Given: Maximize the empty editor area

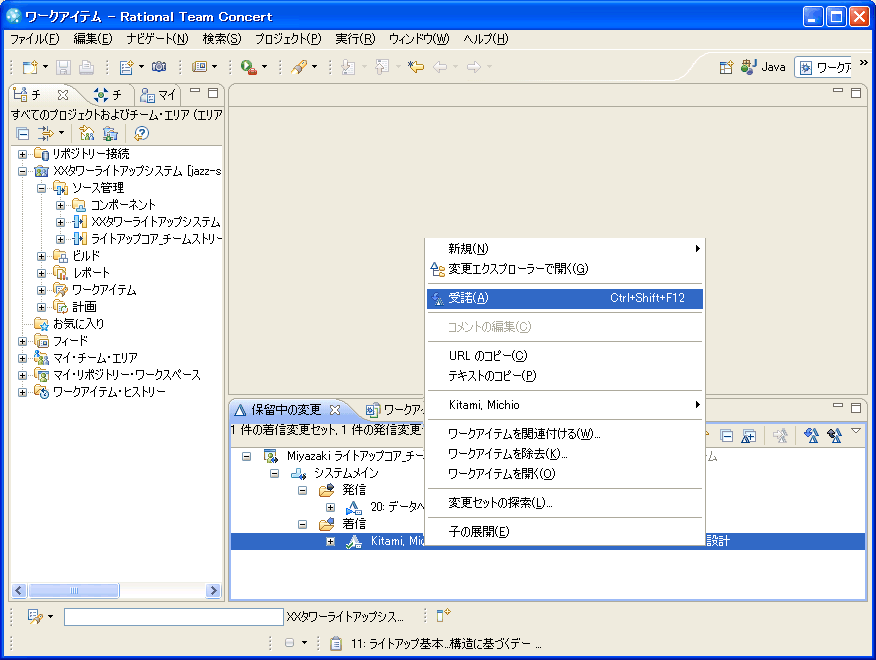Looking at the screenshot, I should [x=856, y=92].
